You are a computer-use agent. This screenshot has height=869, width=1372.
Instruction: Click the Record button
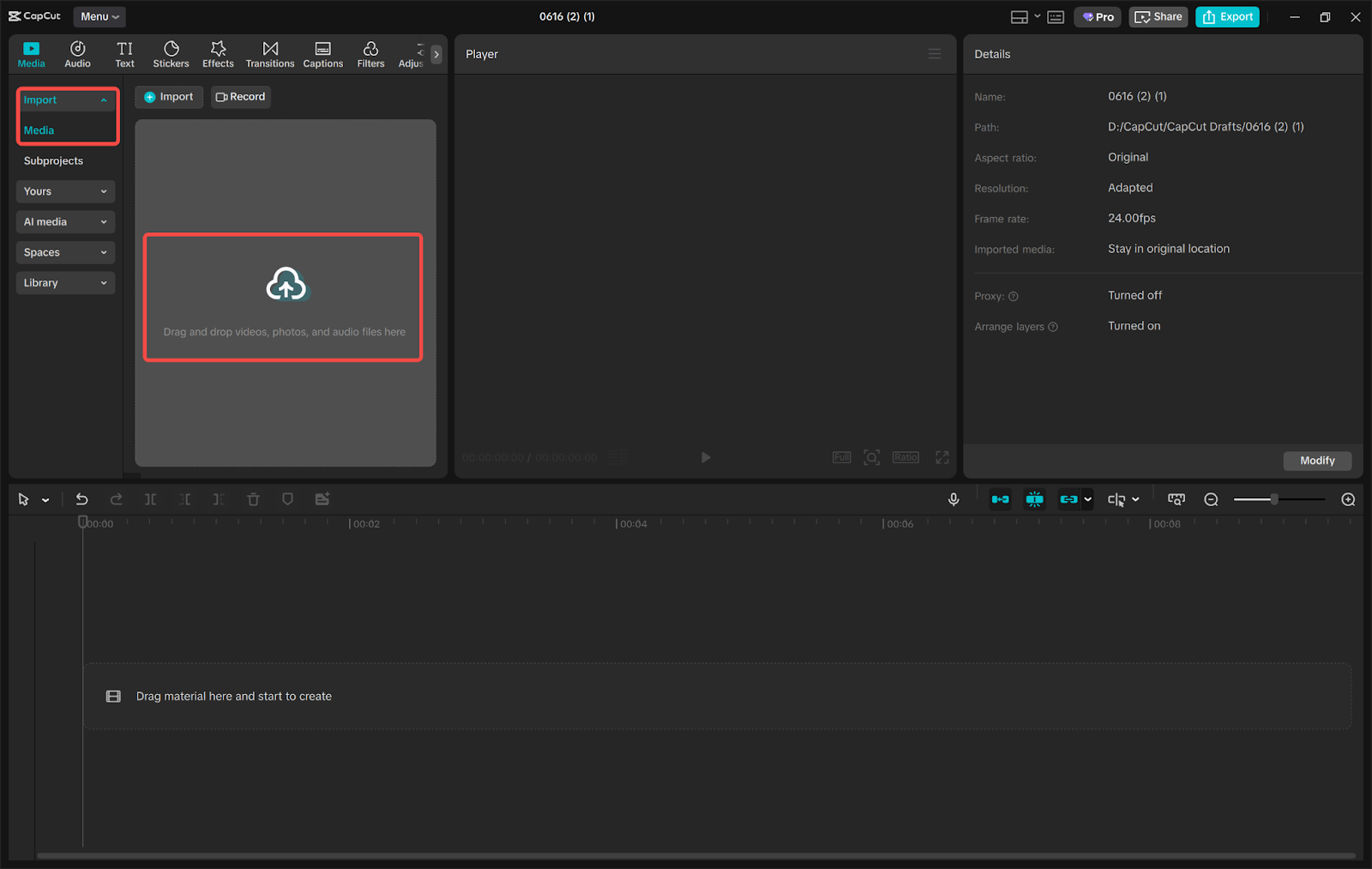tap(241, 97)
